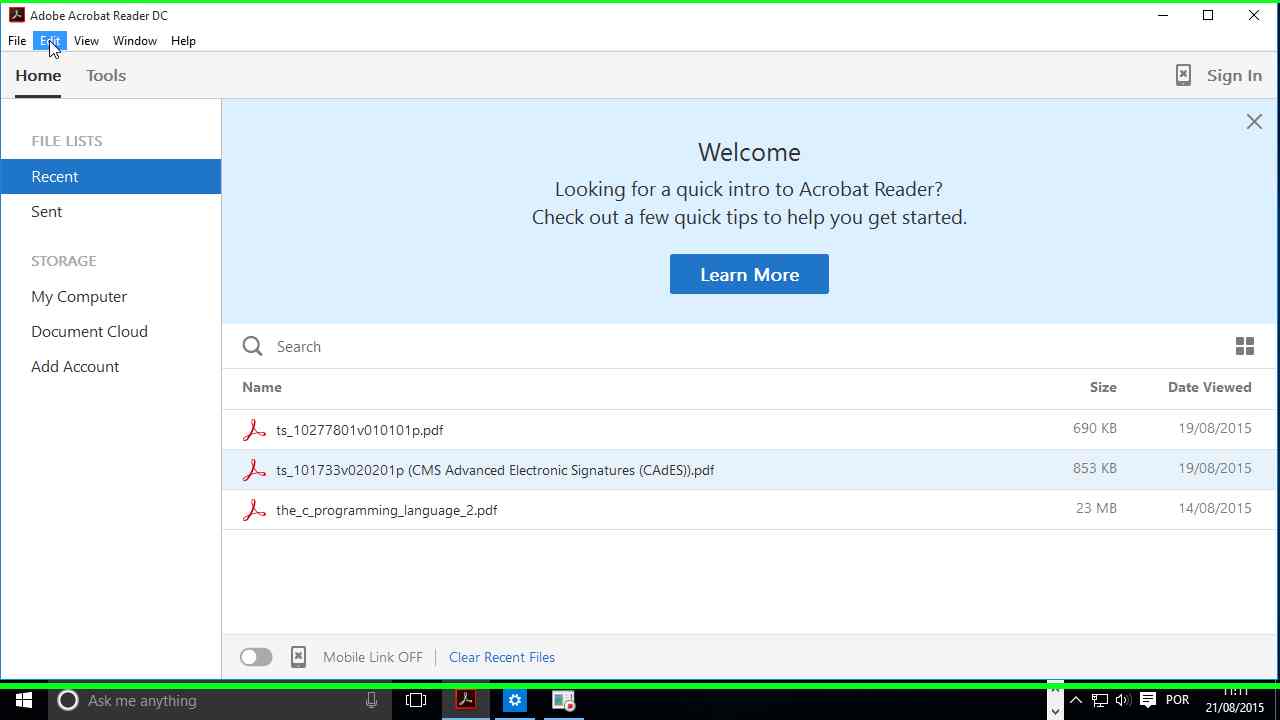Show hidden system tray icons

1076,701
